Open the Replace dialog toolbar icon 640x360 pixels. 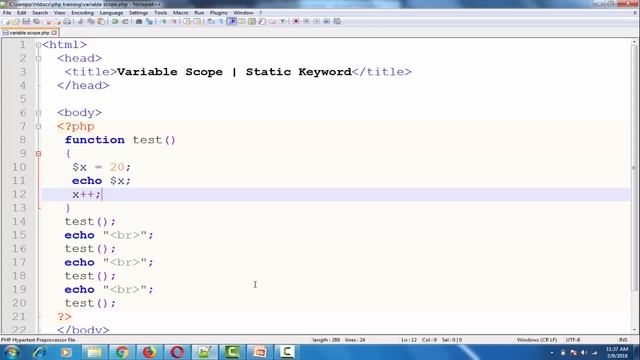click(x=149, y=21)
